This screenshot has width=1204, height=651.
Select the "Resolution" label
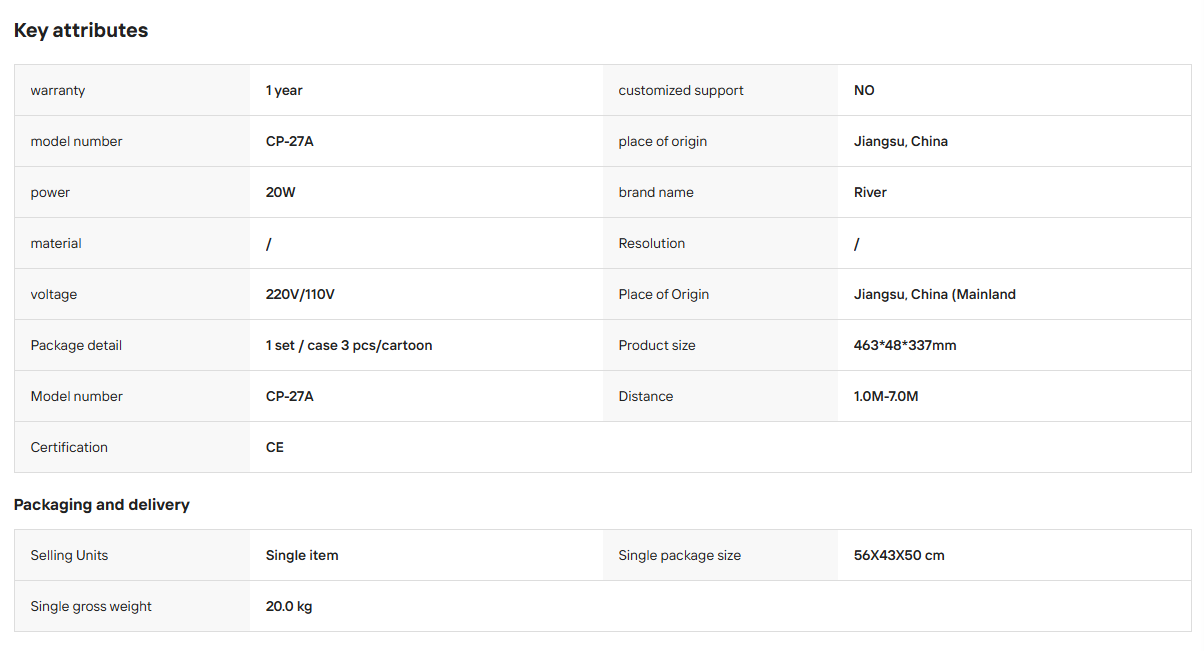pyautogui.click(x=652, y=244)
